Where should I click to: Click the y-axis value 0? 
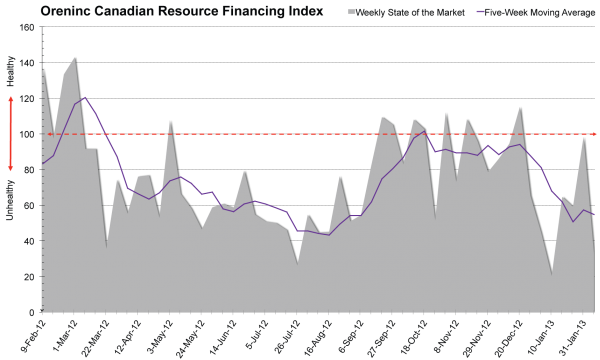[32, 312]
